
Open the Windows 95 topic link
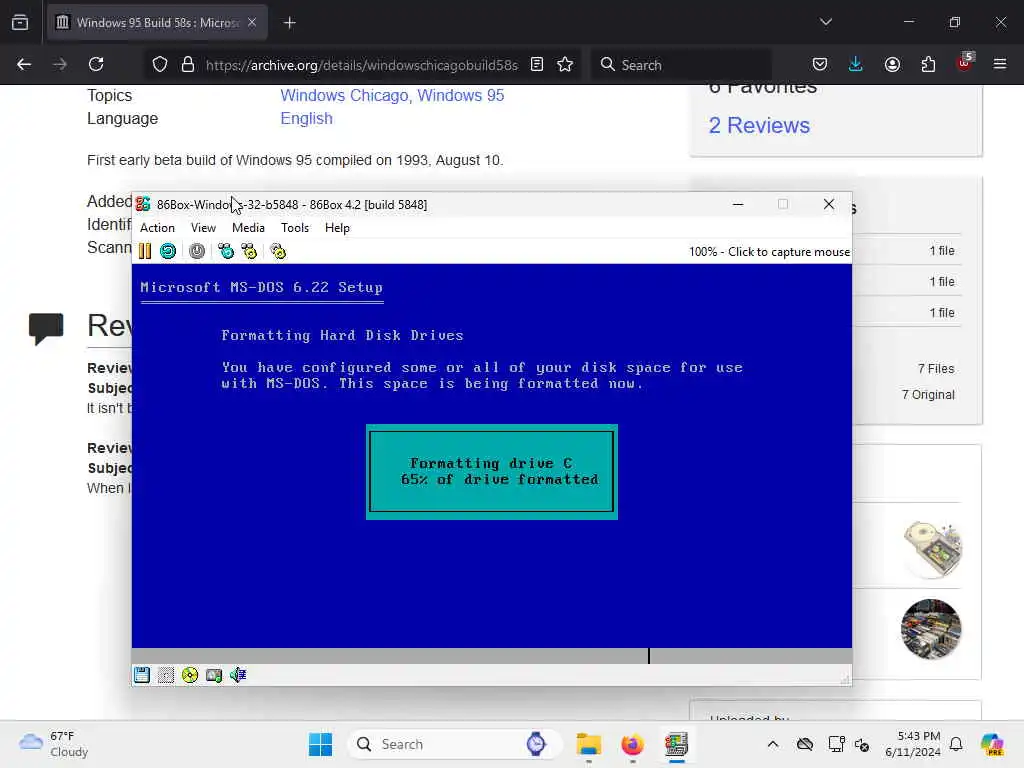[x=460, y=95]
